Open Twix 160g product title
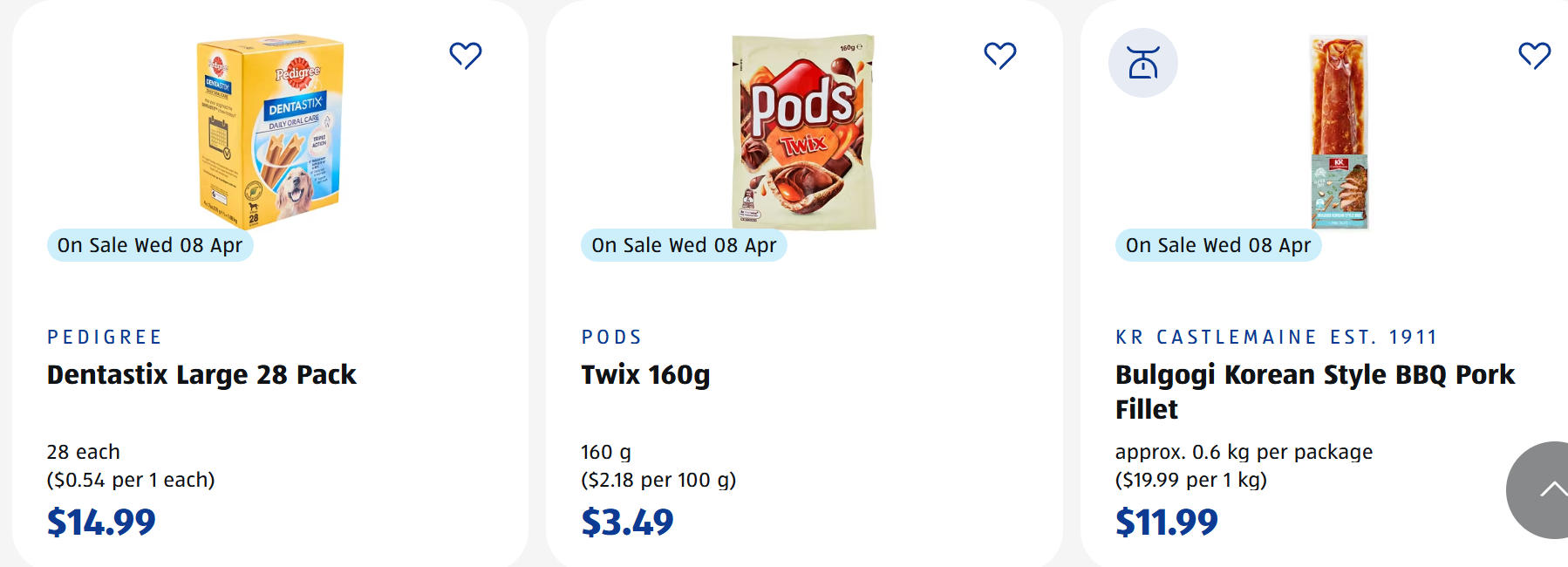Image resolution: width=1568 pixels, height=567 pixels. [x=645, y=375]
